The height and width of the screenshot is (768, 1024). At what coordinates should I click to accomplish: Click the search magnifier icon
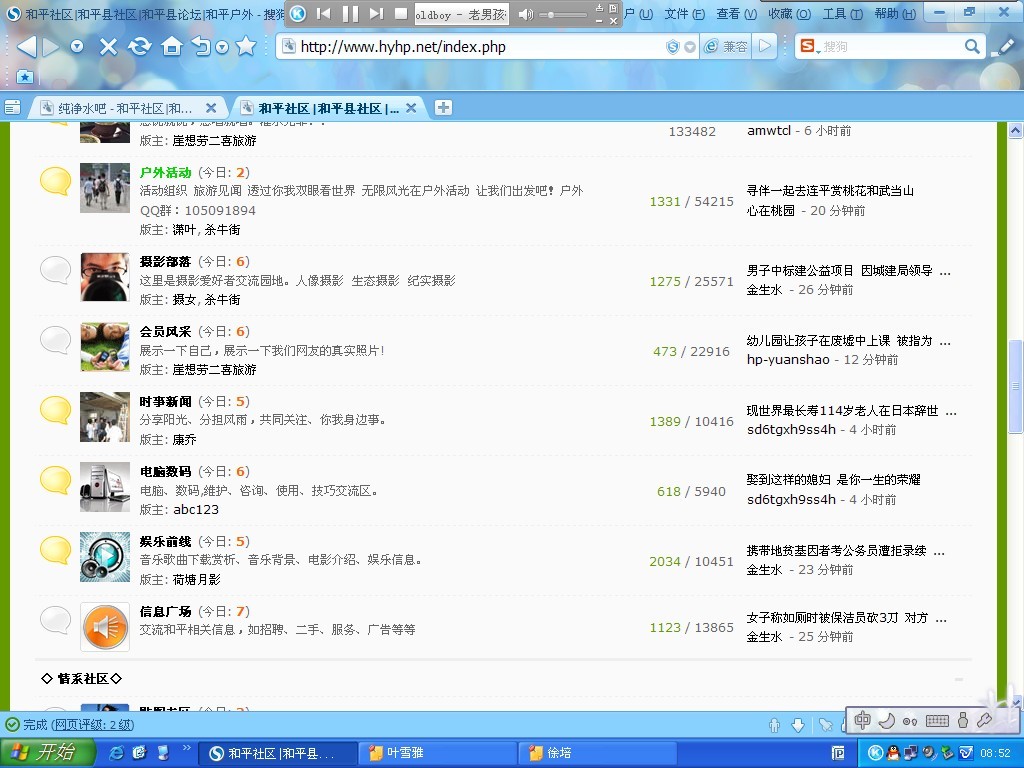pyautogui.click(x=972, y=46)
